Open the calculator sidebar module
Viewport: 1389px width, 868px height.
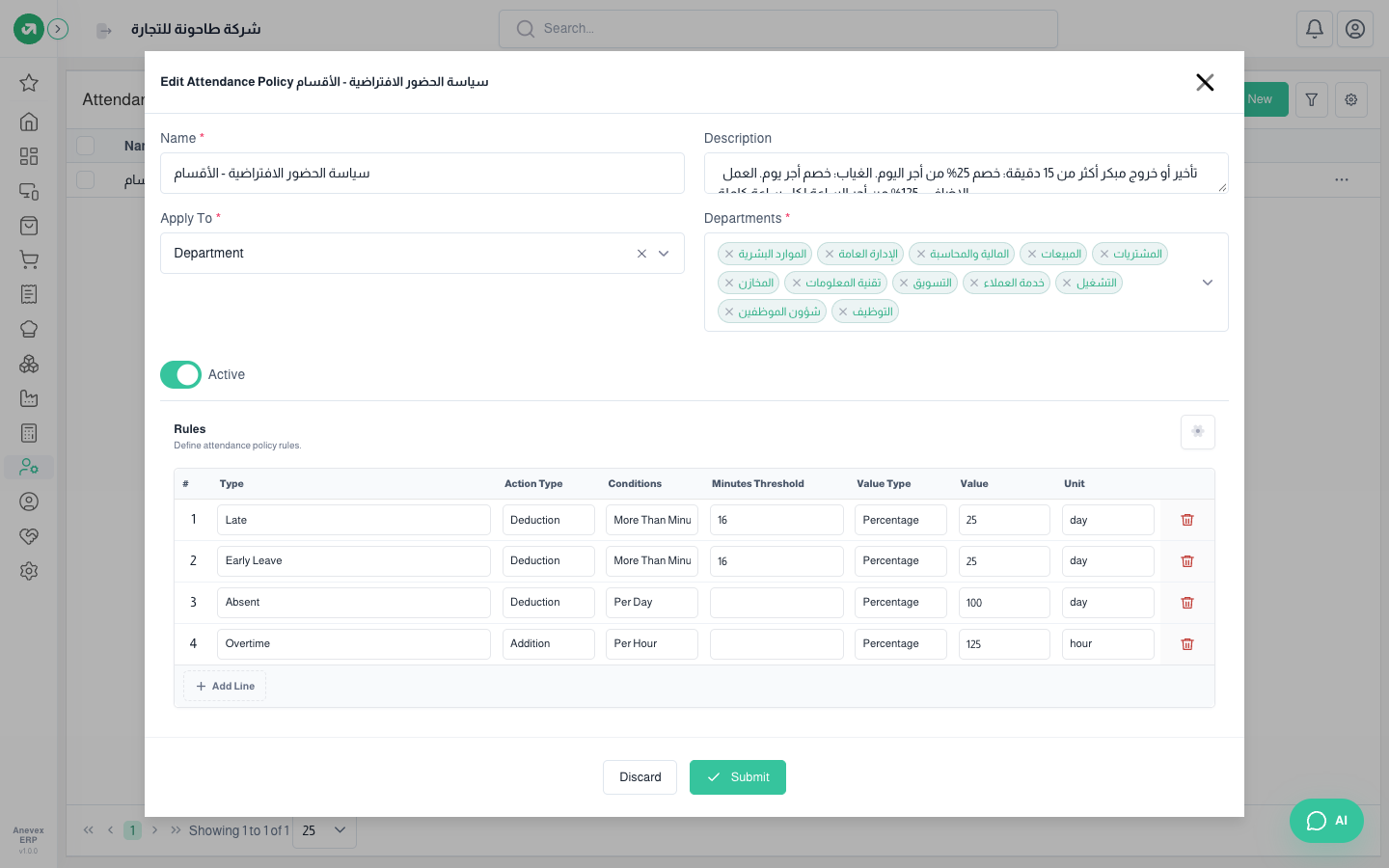click(x=29, y=433)
